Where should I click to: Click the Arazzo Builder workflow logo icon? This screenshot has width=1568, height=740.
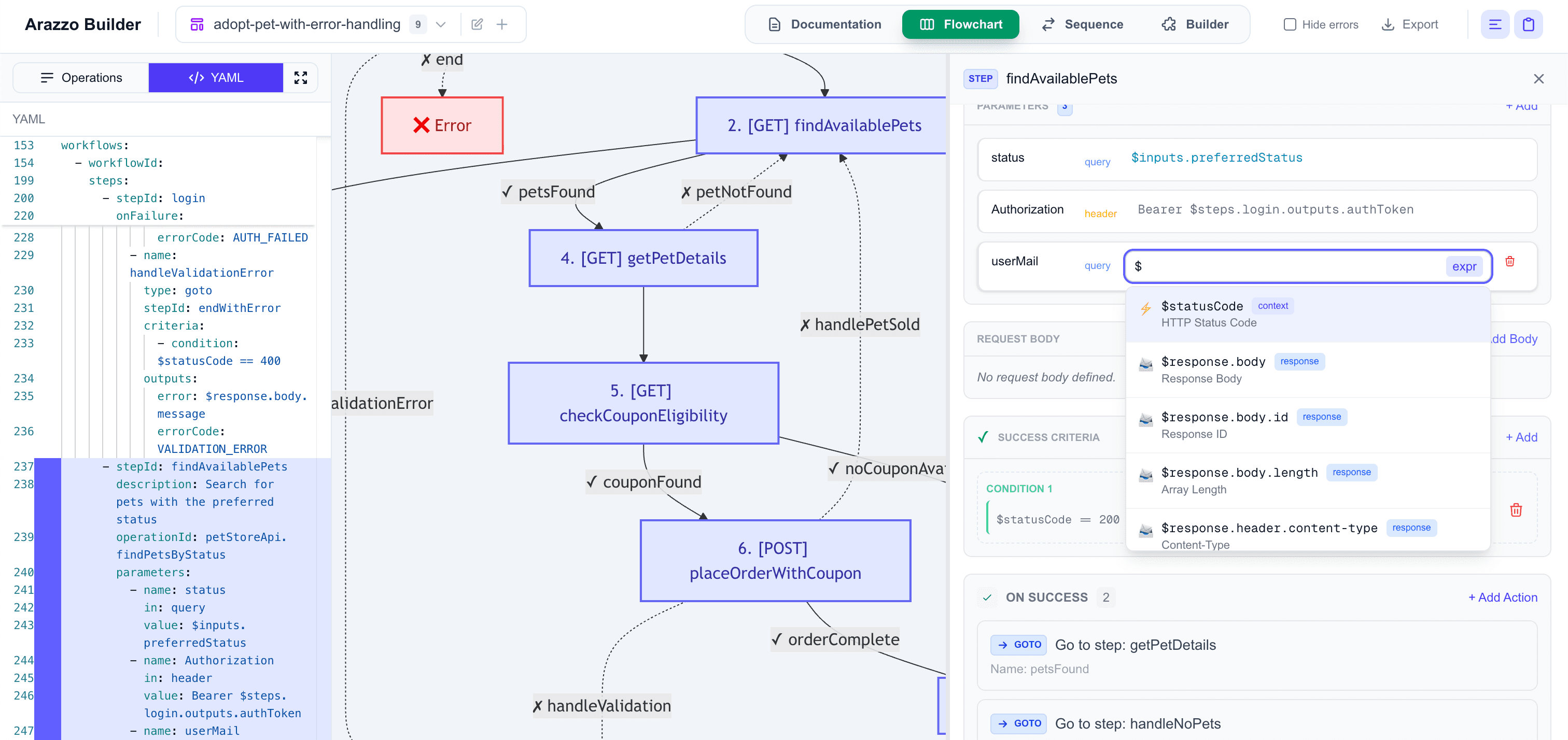coord(196,24)
